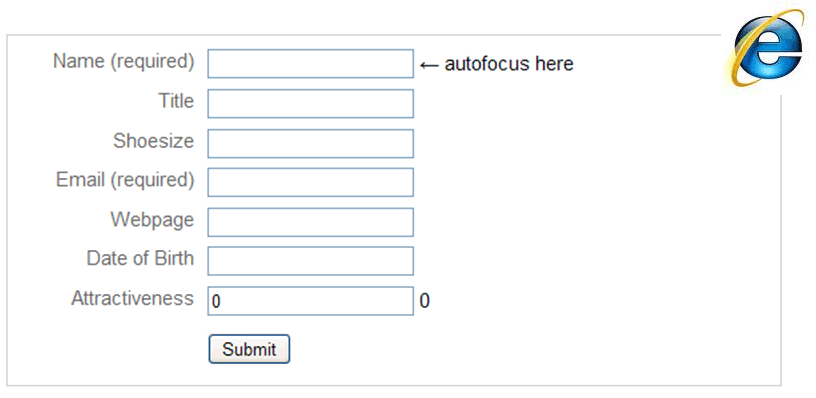Click into the Title input box

(311, 104)
